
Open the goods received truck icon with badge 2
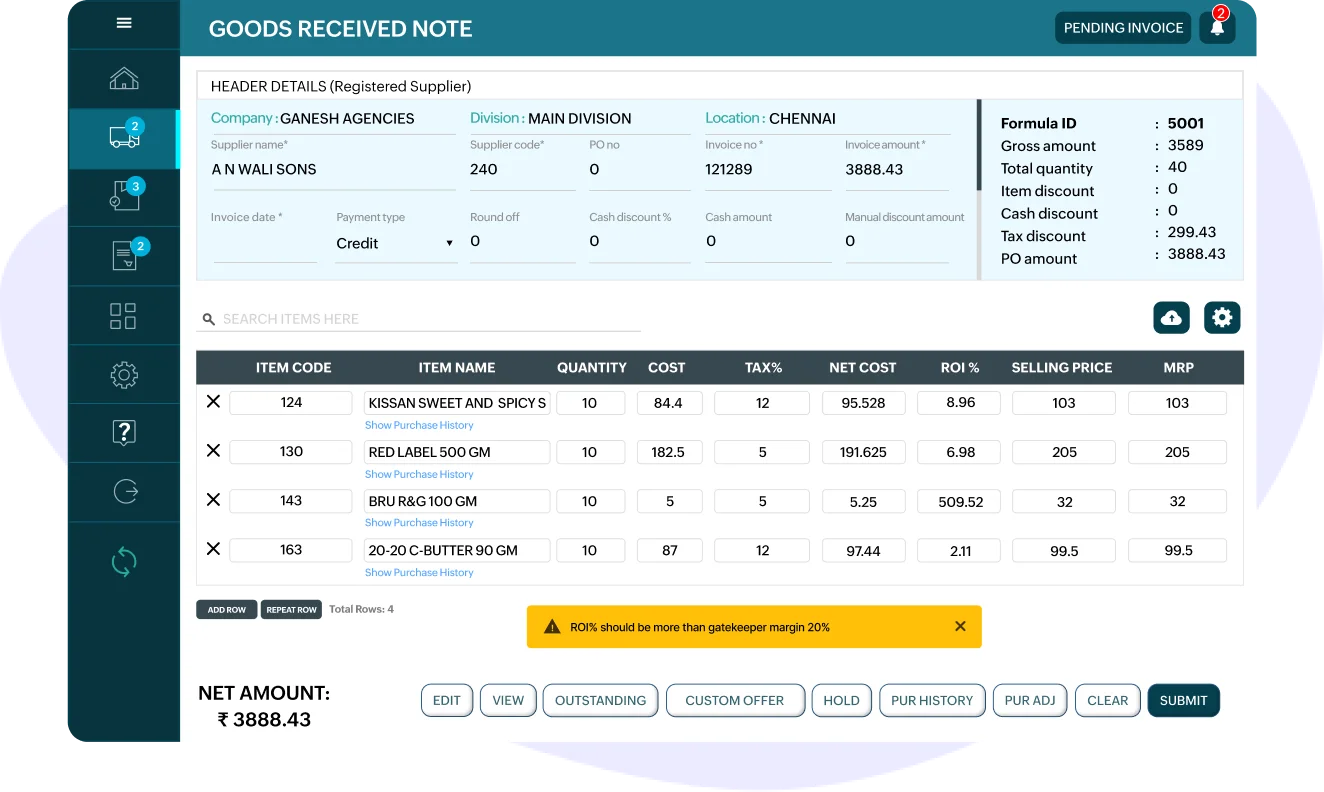click(x=124, y=138)
